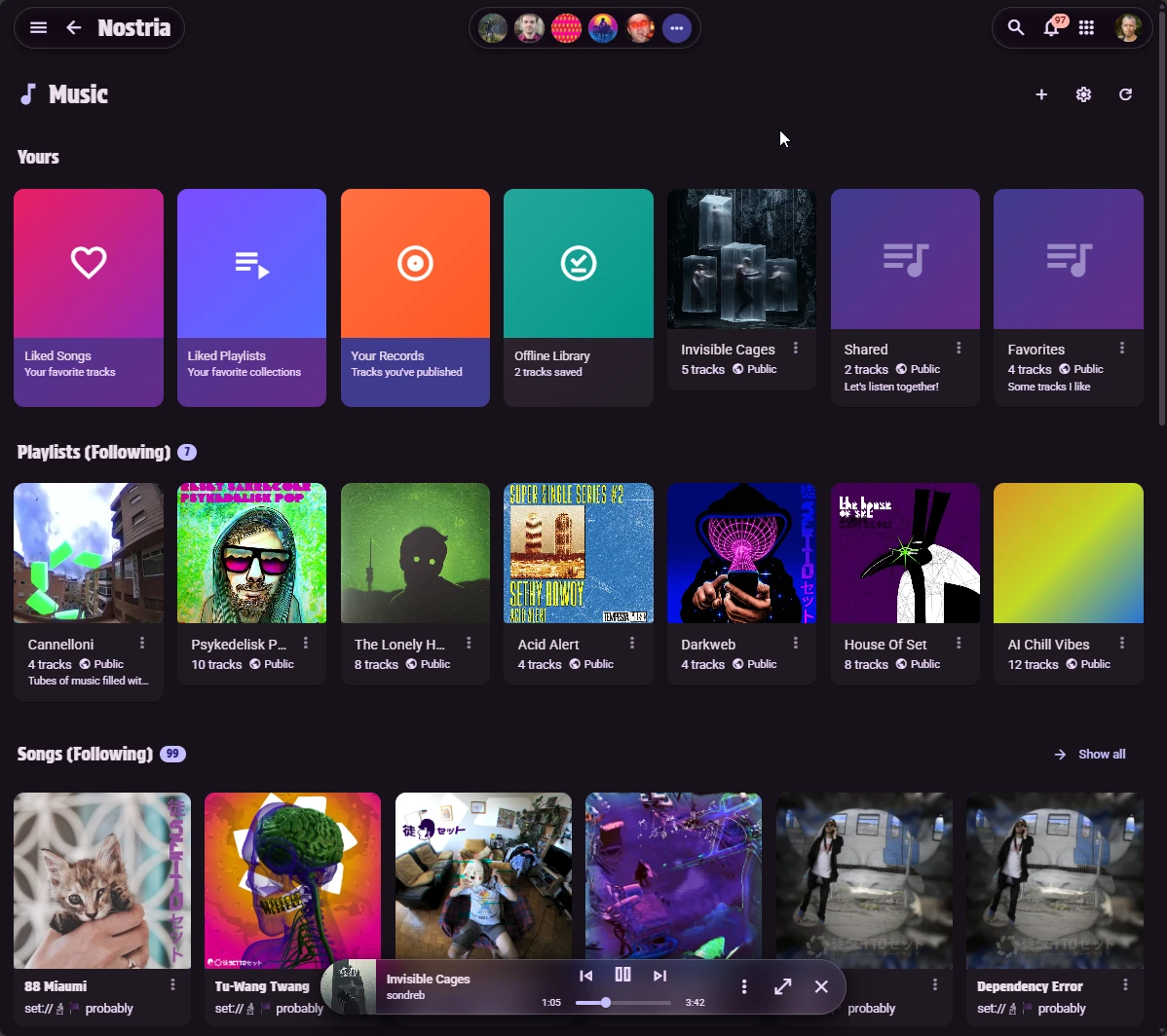Open the apps grid menu
This screenshot has height=1036, width=1167.
tap(1086, 28)
